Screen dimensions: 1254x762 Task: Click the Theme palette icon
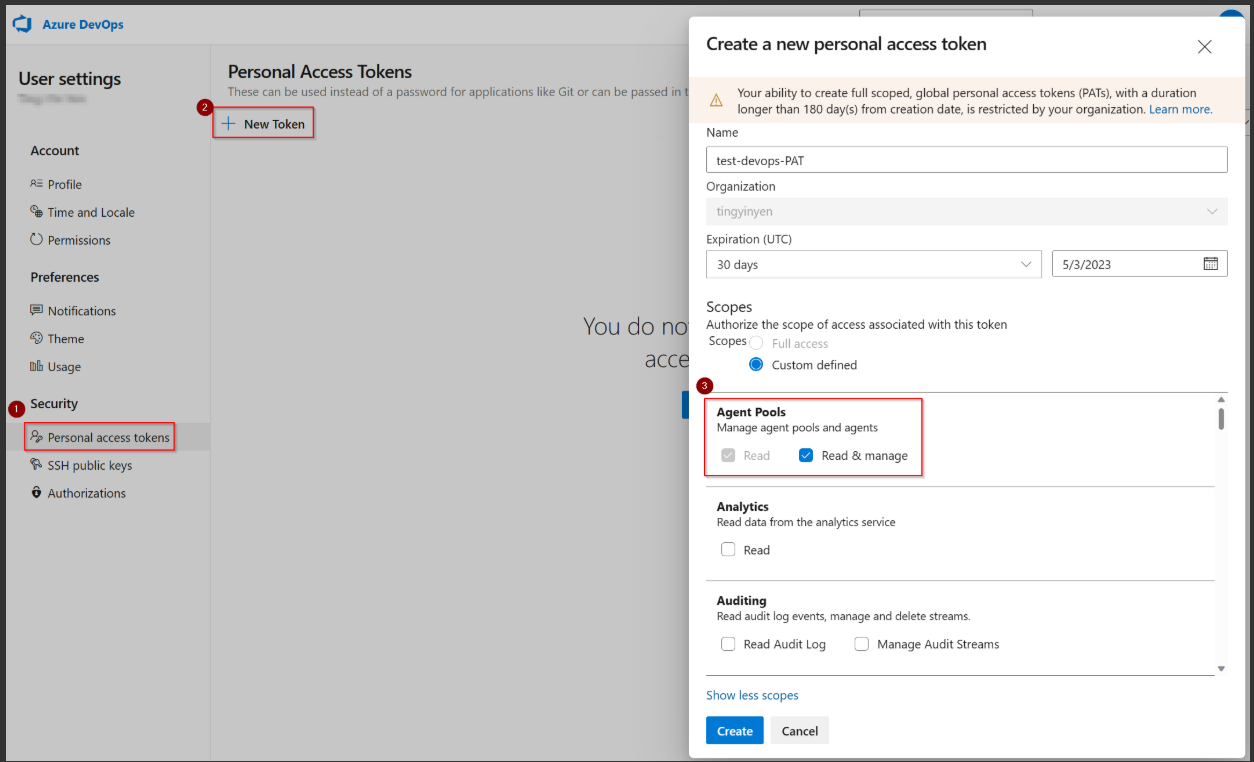coord(37,339)
